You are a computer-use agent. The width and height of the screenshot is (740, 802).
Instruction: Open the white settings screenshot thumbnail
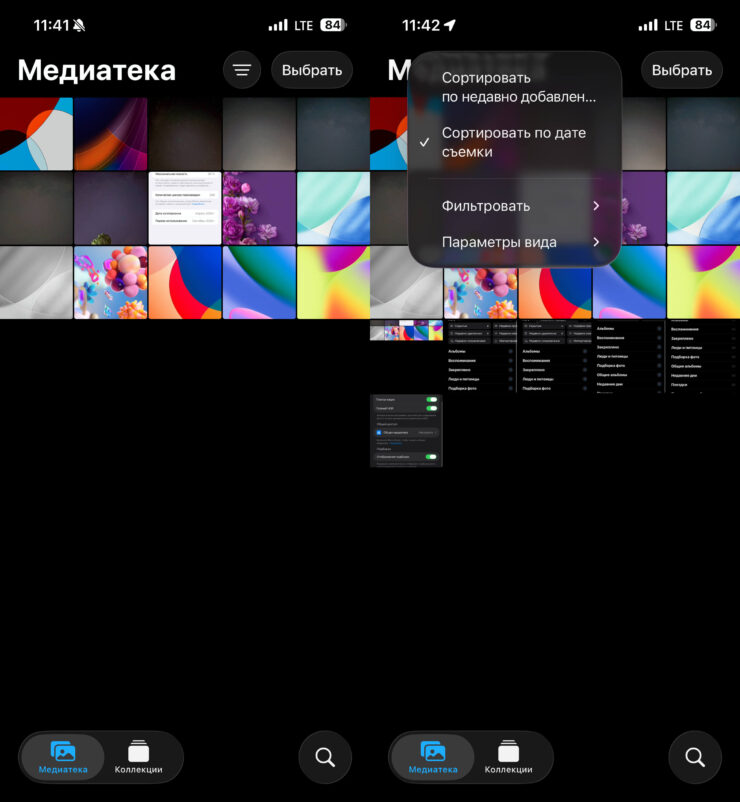(185, 208)
